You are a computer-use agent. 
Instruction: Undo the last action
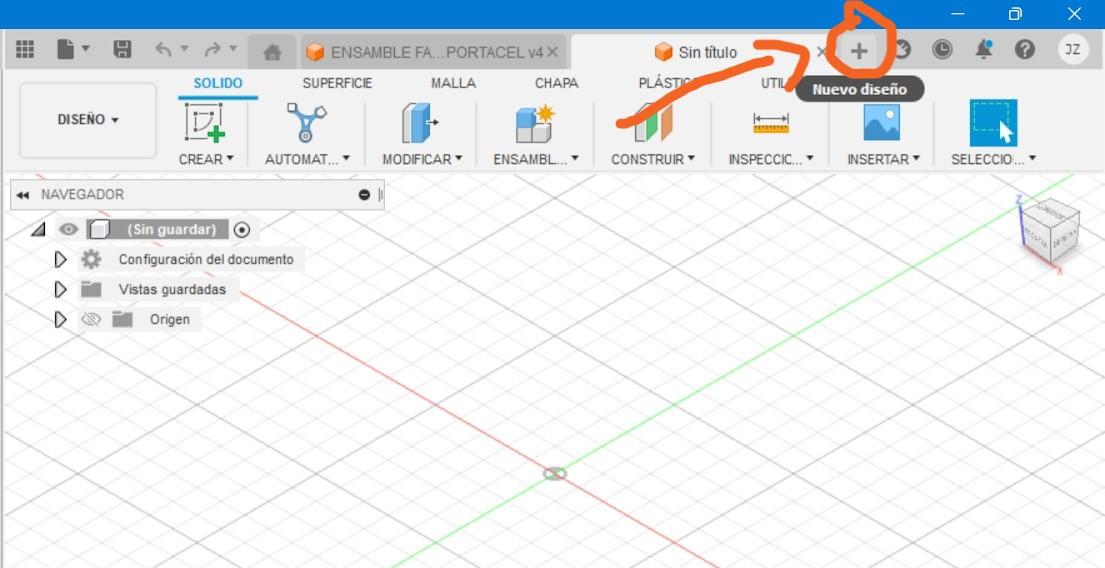click(x=163, y=49)
